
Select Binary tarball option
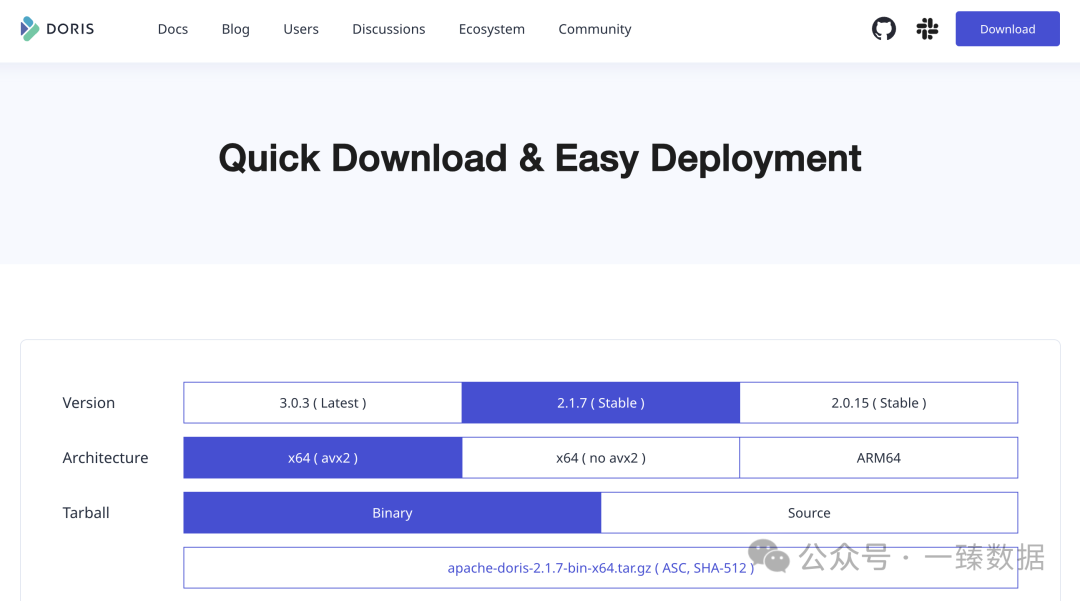(392, 513)
